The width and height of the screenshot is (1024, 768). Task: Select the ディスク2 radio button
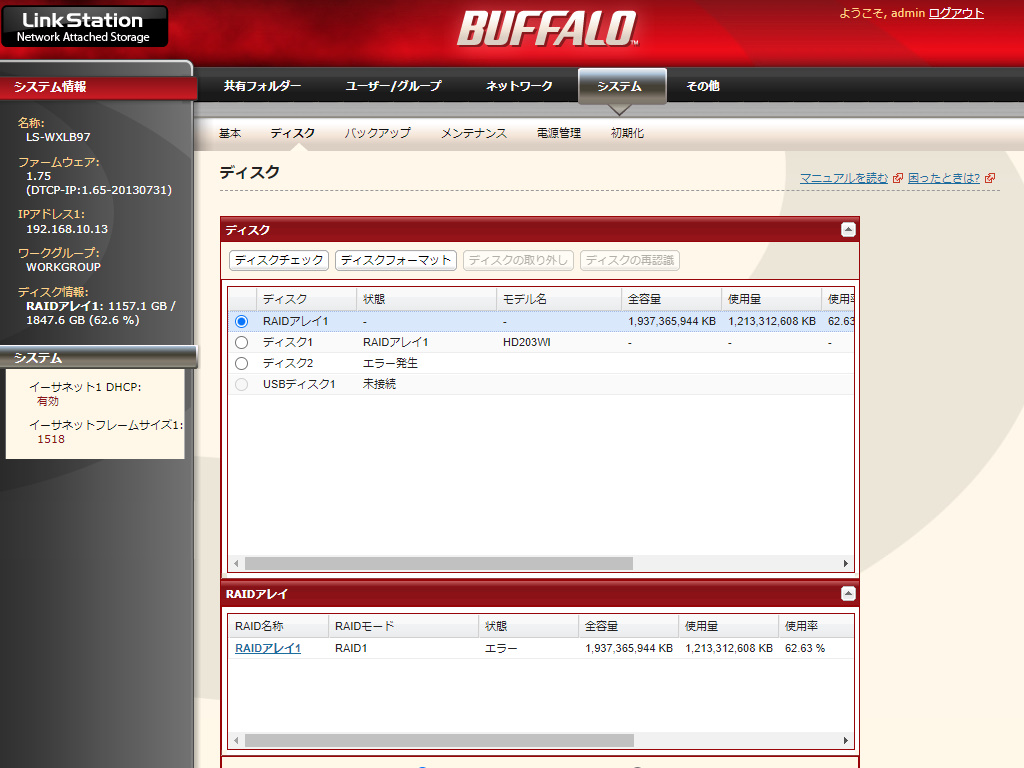[x=241, y=363]
